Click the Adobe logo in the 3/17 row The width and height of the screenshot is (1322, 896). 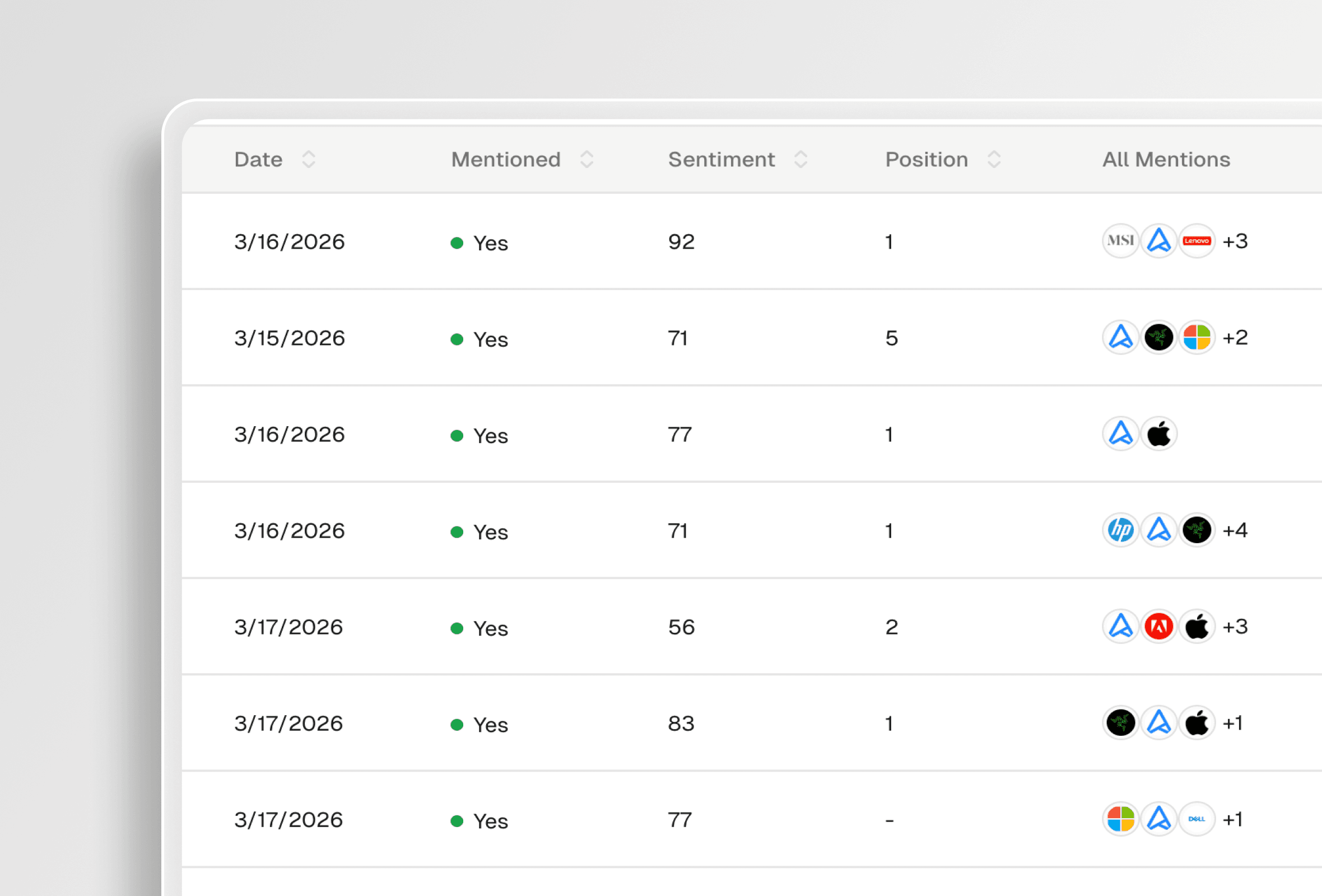(x=1158, y=627)
